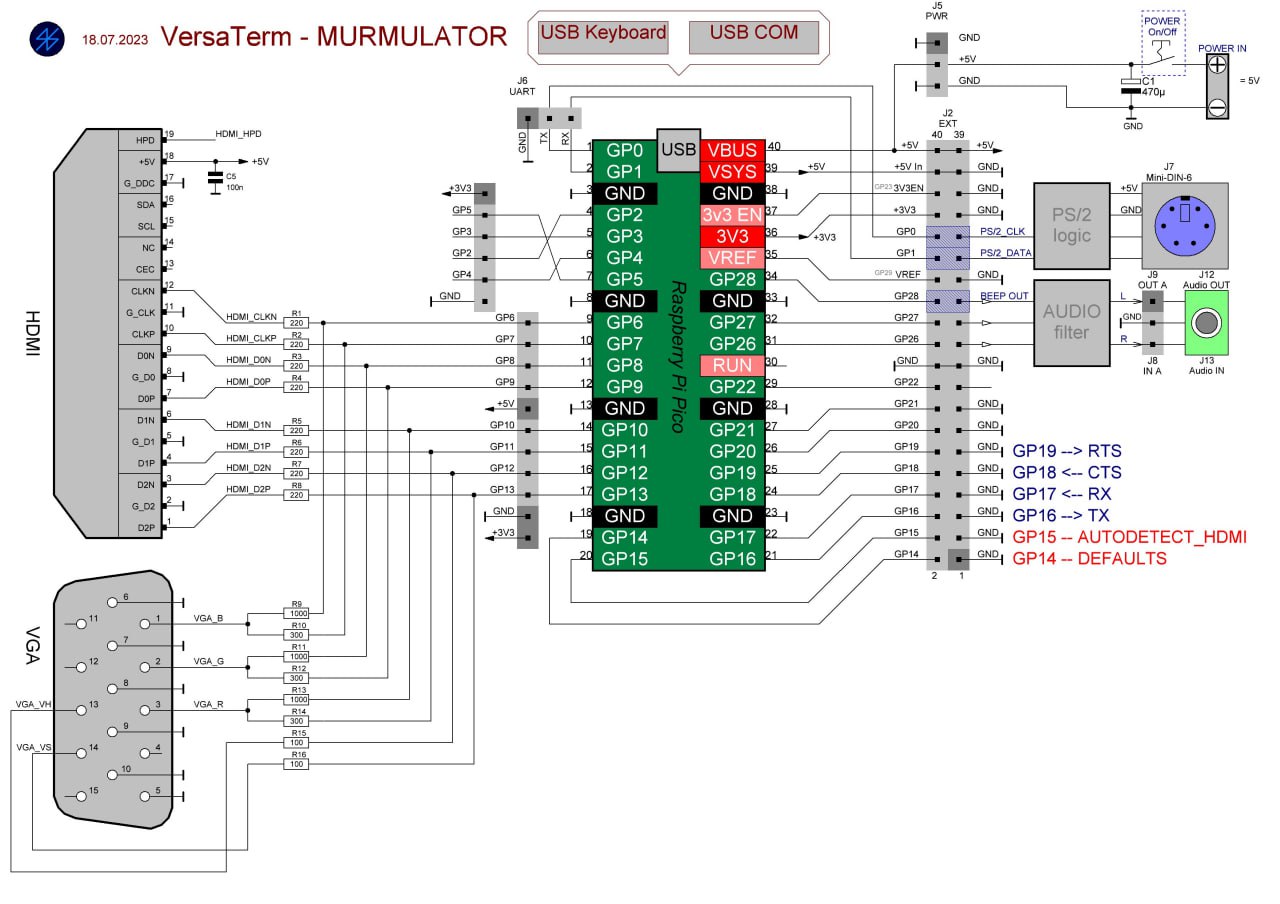The height and width of the screenshot is (904, 1280).
Task: Click the red 3V3 pin label on Pico
Action: (x=732, y=236)
